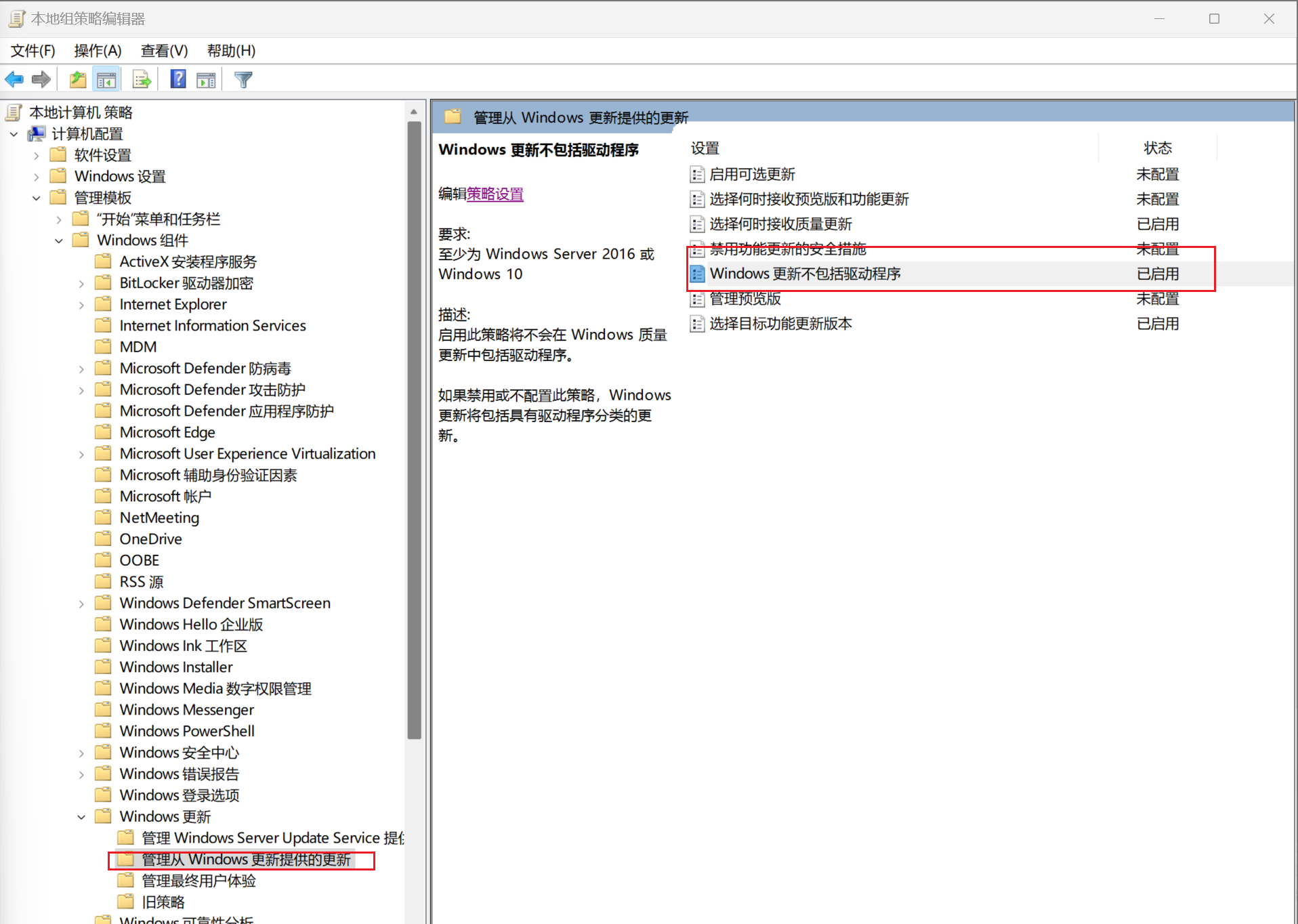The width and height of the screenshot is (1298, 924).
Task: Select the Windows Messenger folder
Action: tap(186, 710)
